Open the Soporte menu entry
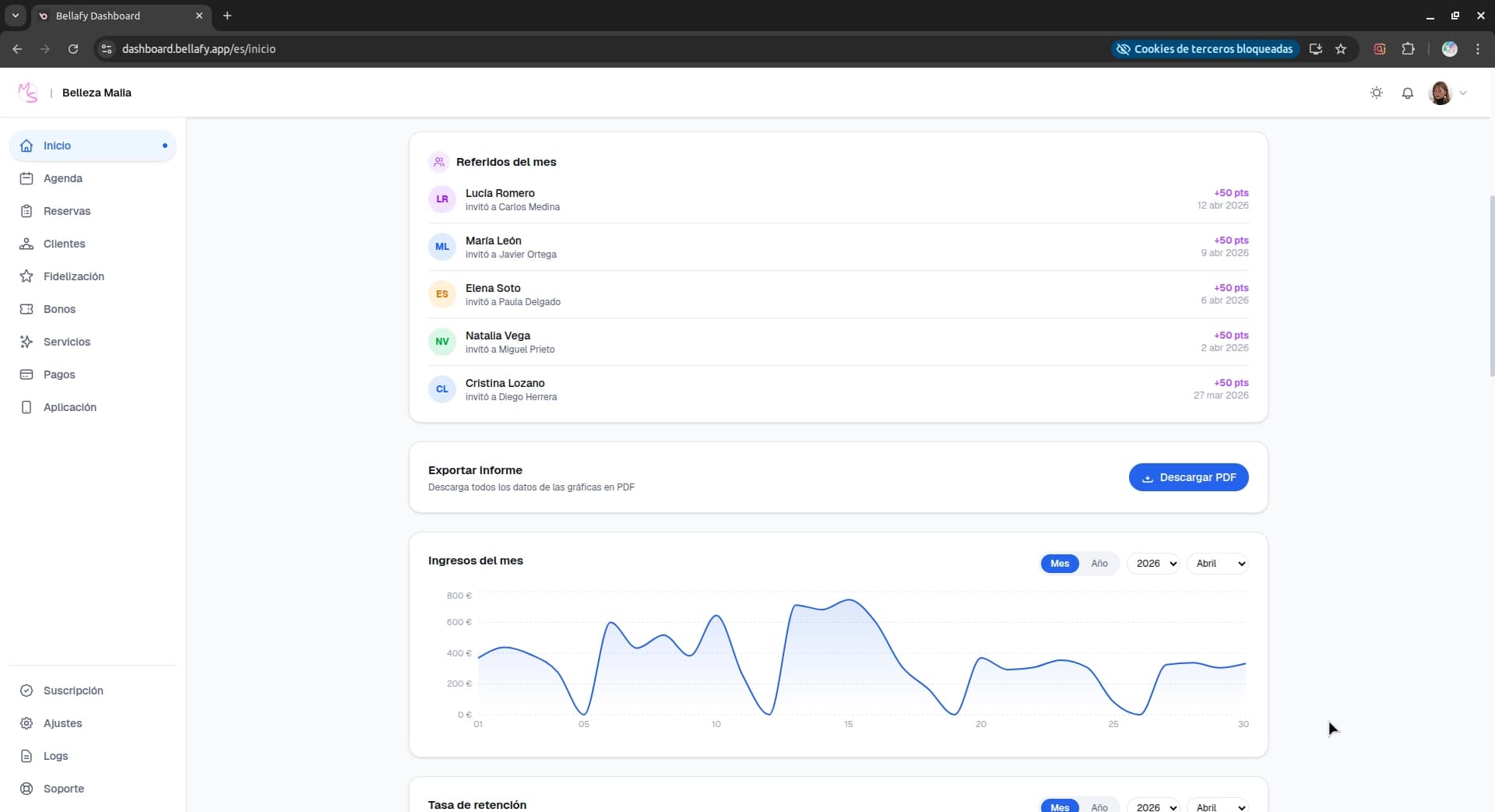The width and height of the screenshot is (1495, 812). (x=63, y=789)
